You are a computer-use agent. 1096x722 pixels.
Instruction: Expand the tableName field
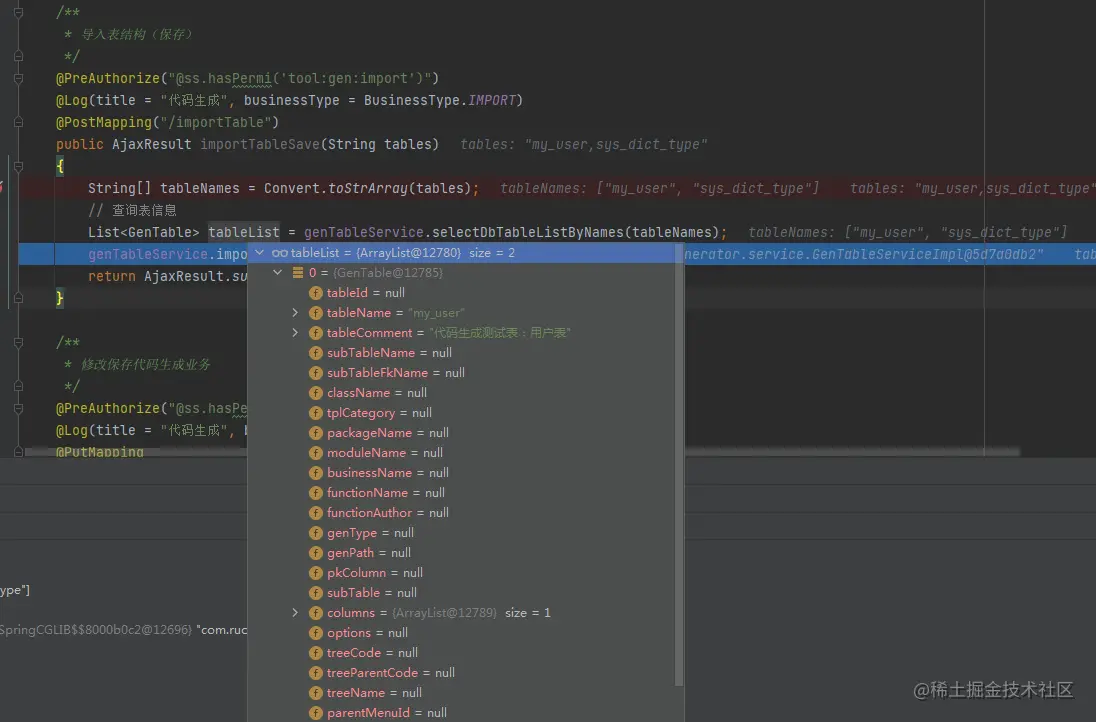click(295, 312)
